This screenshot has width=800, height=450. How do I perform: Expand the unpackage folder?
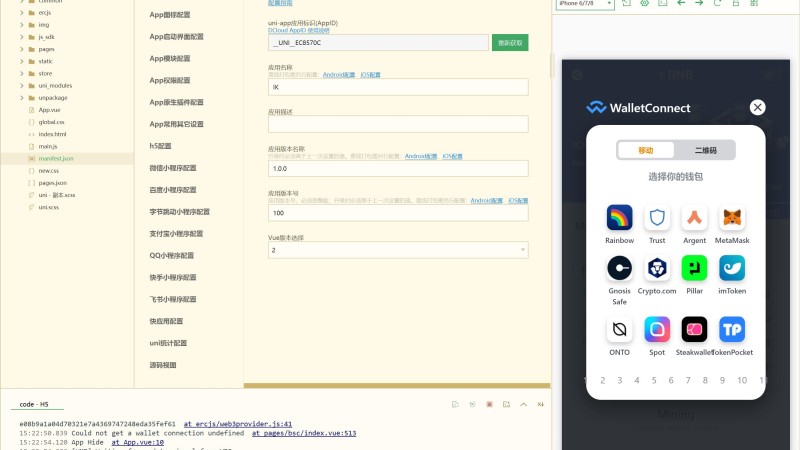coord(21,97)
